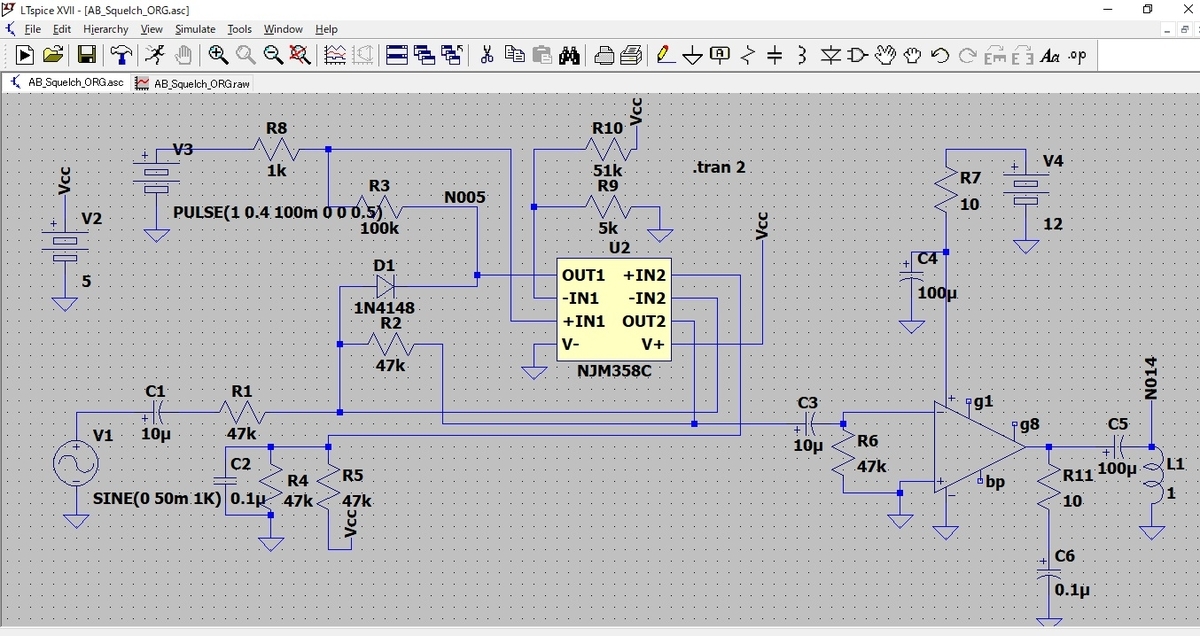Open the Simulate menu

(x=195, y=29)
